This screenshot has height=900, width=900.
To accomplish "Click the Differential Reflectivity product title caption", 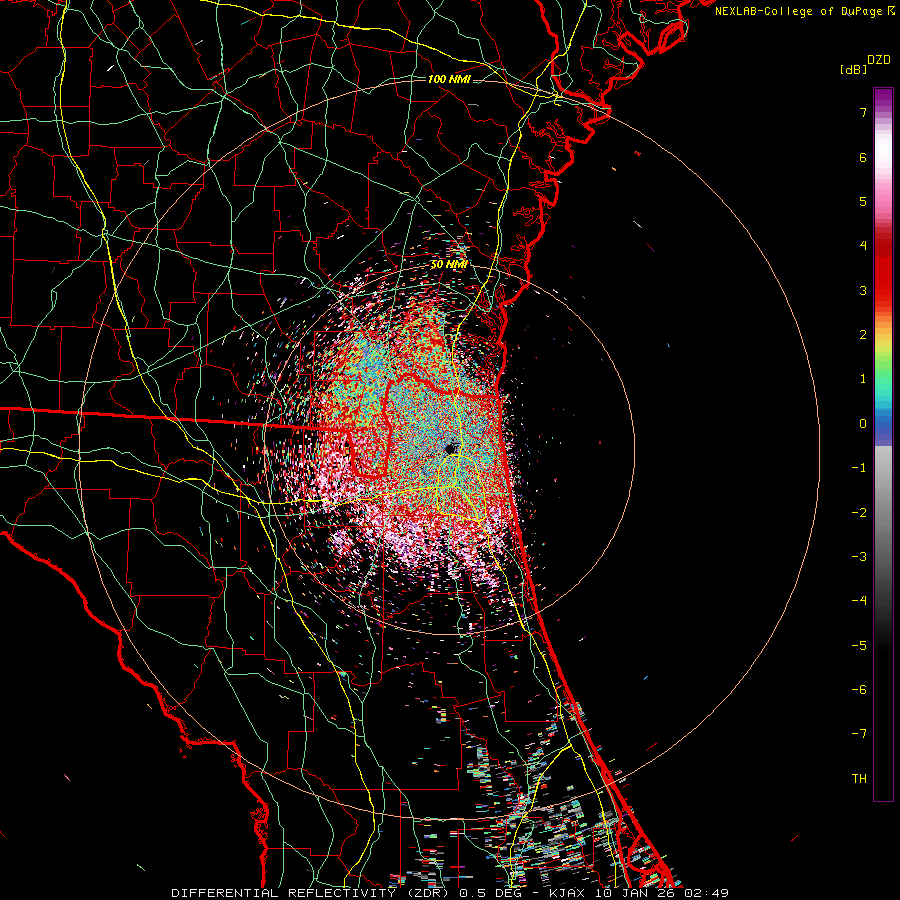I will click(450, 893).
